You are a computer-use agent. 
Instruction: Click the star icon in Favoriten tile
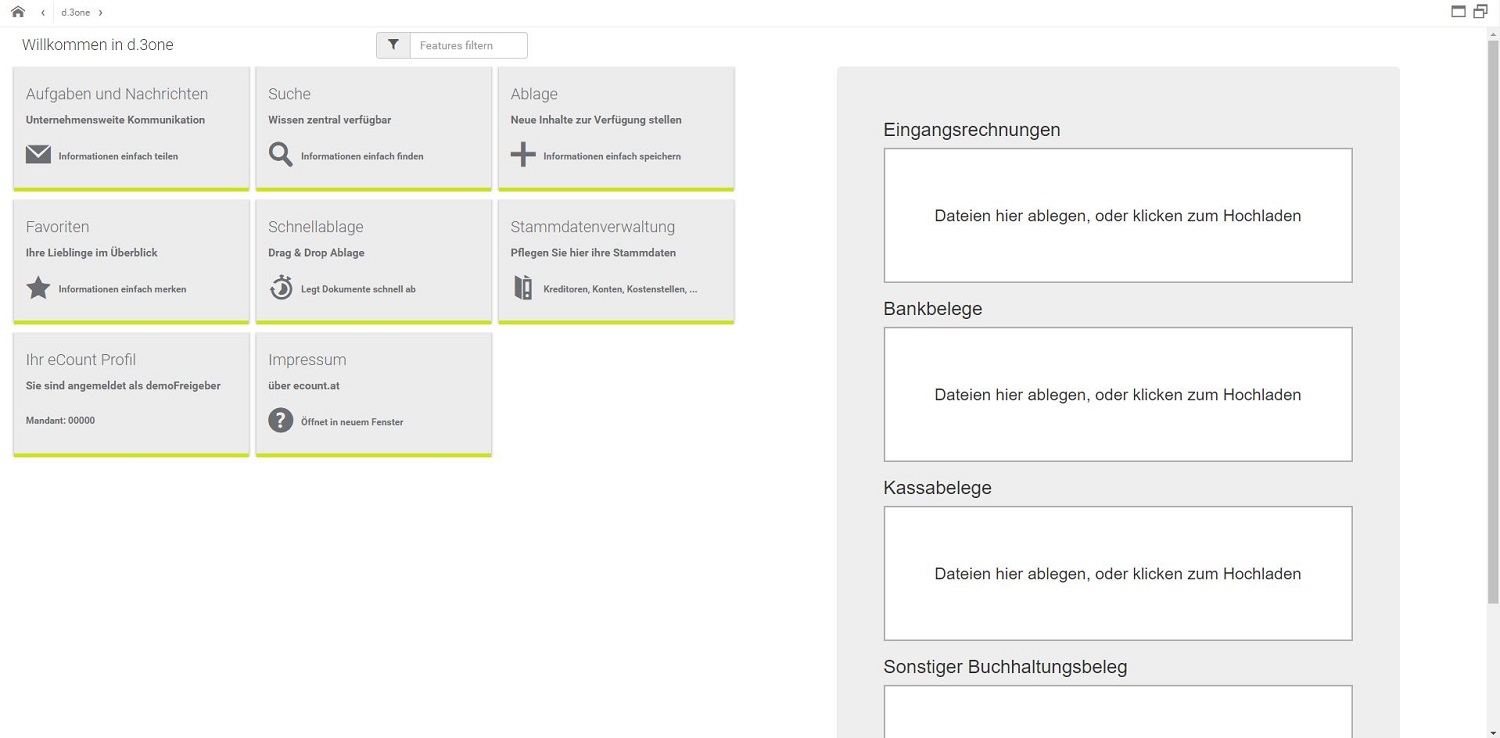click(x=38, y=288)
